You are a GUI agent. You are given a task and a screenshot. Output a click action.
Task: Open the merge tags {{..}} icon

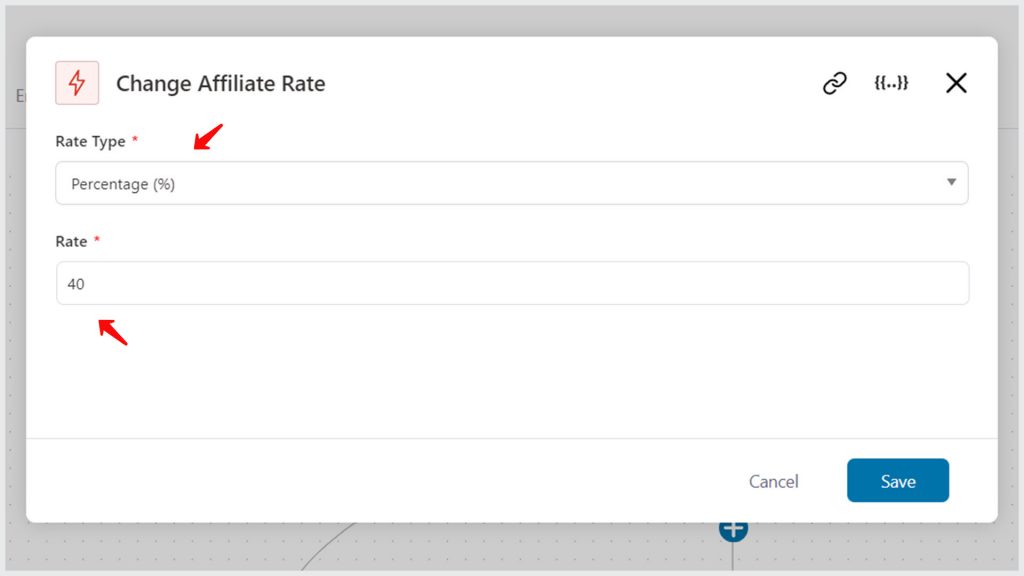[891, 83]
